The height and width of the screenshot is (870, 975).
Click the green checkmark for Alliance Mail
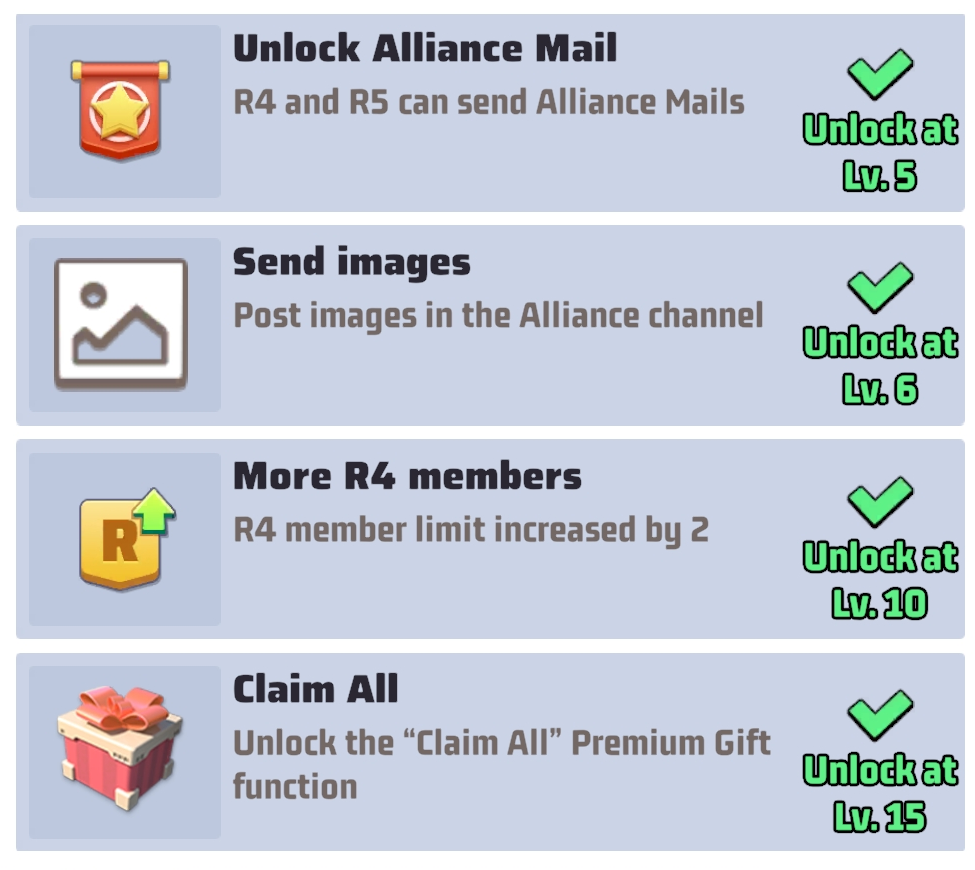[x=880, y=74]
